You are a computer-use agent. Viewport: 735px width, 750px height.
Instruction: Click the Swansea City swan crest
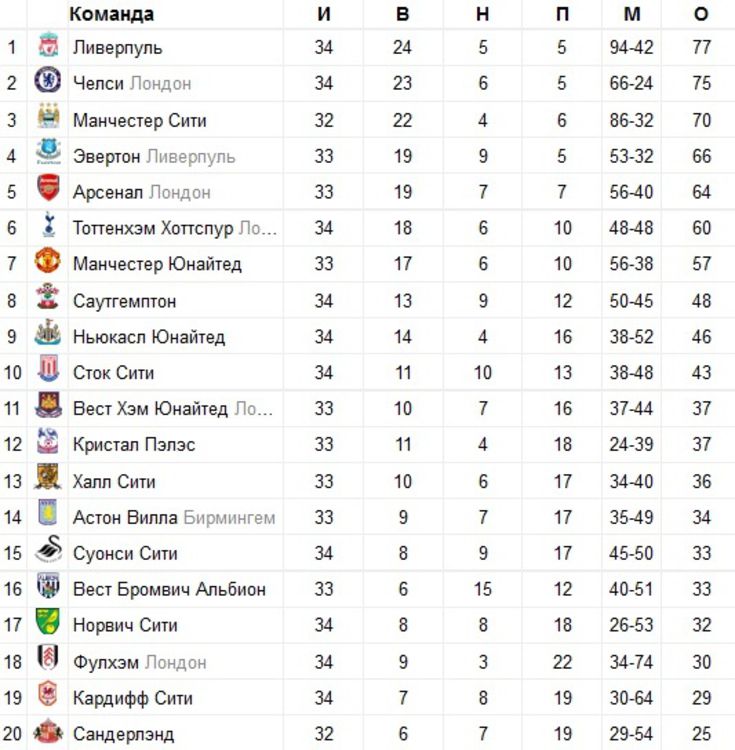[x=49, y=549]
